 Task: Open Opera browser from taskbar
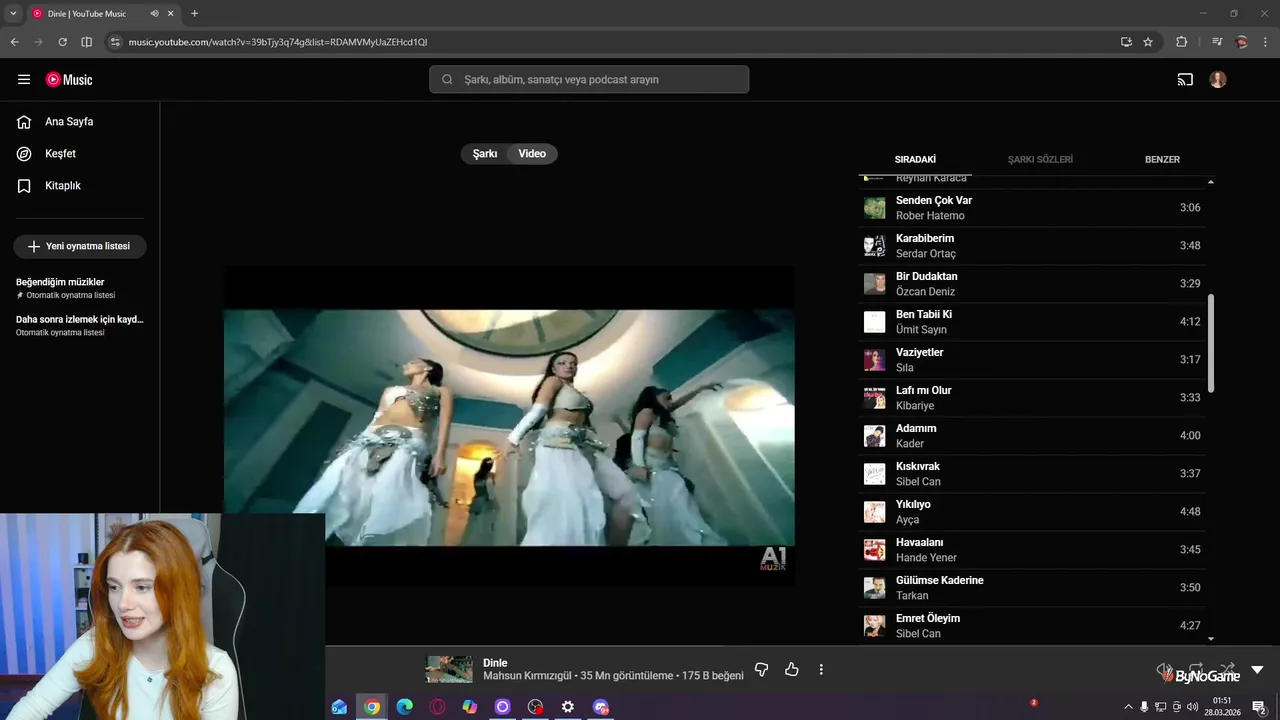click(437, 707)
